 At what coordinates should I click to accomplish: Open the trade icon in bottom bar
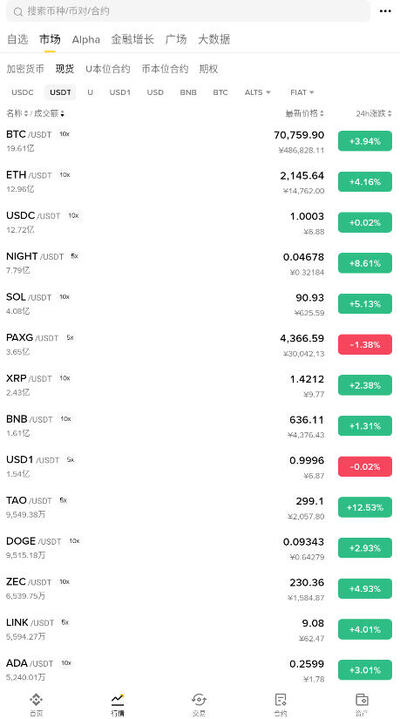tap(199, 699)
